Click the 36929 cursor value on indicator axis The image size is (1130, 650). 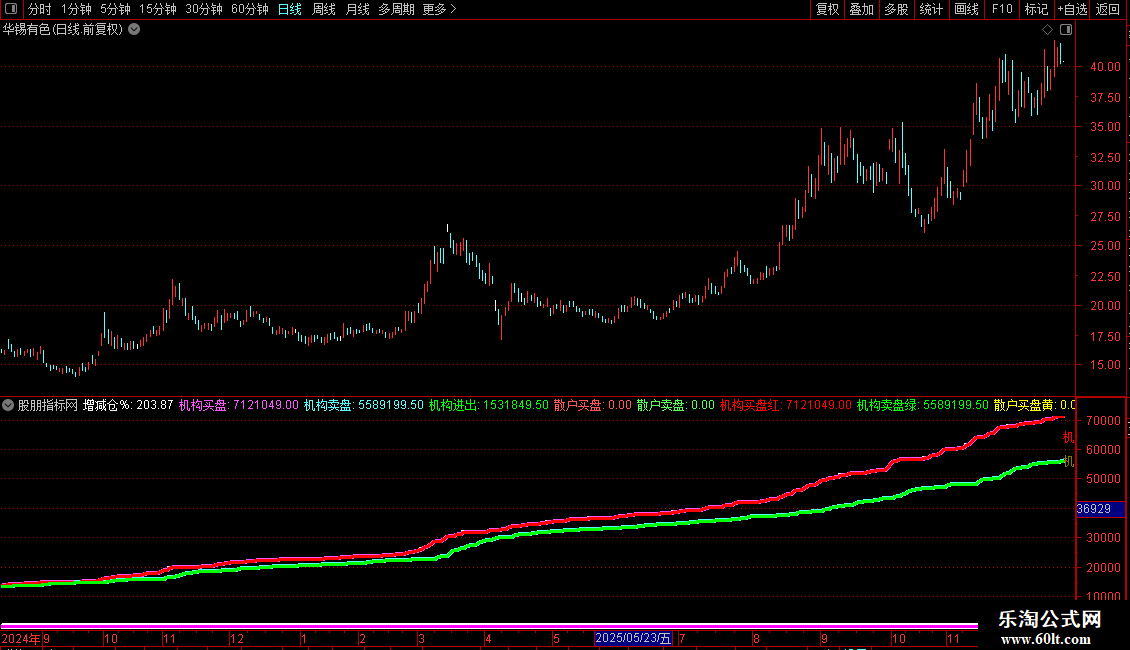click(x=1100, y=509)
